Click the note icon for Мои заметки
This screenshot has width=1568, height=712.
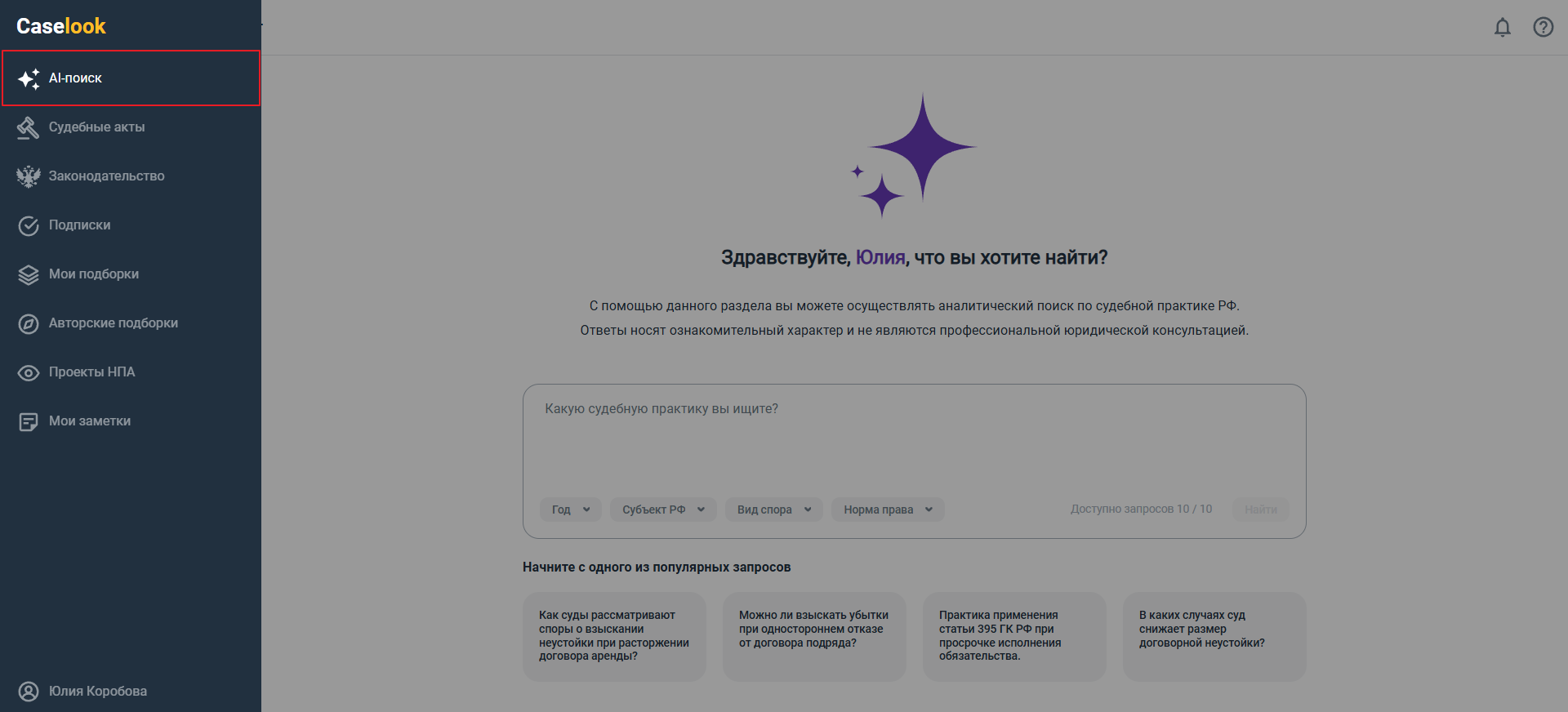click(x=29, y=421)
